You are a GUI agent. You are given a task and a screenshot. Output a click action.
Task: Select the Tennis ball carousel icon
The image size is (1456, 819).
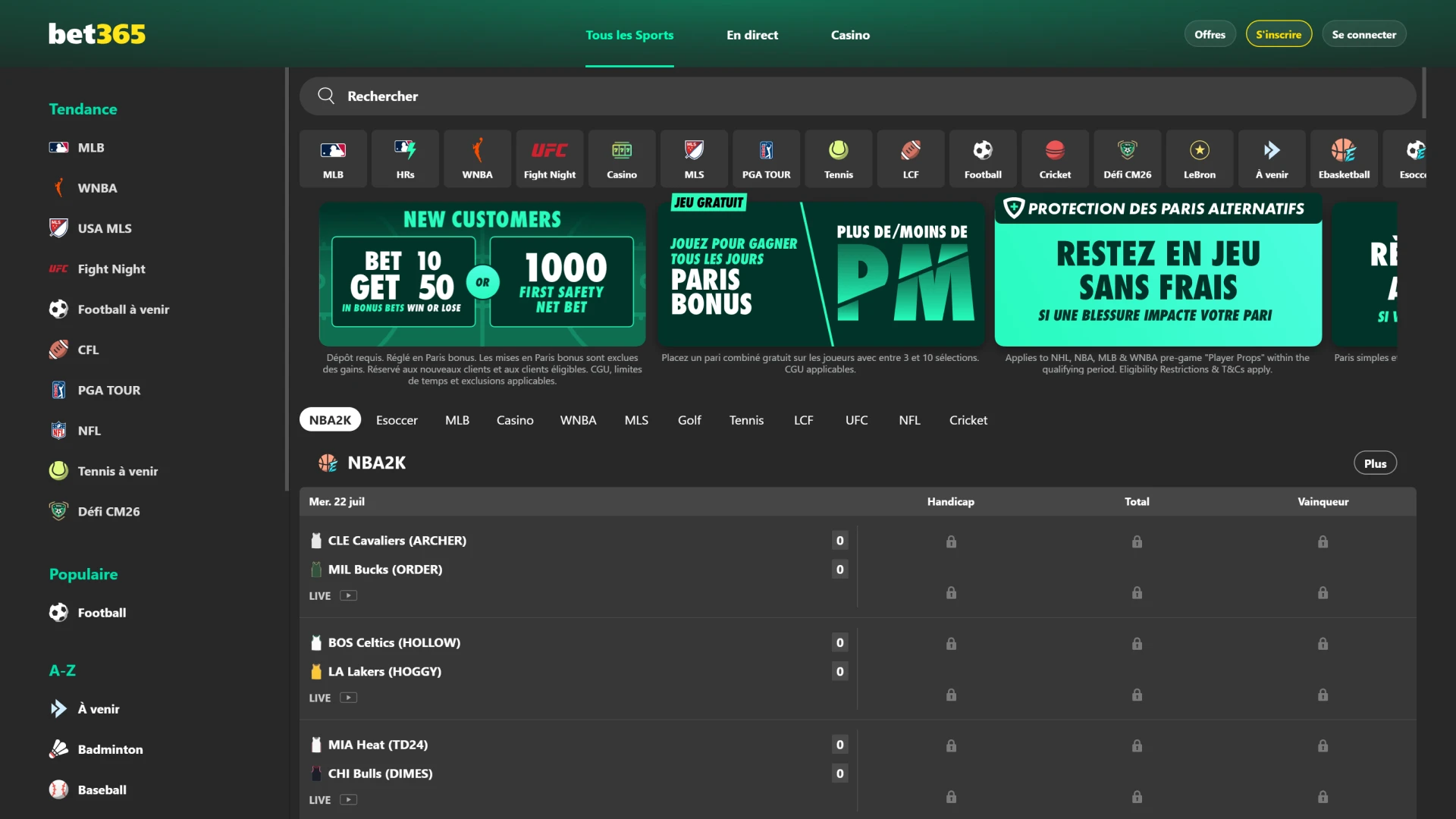coord(838,158)
